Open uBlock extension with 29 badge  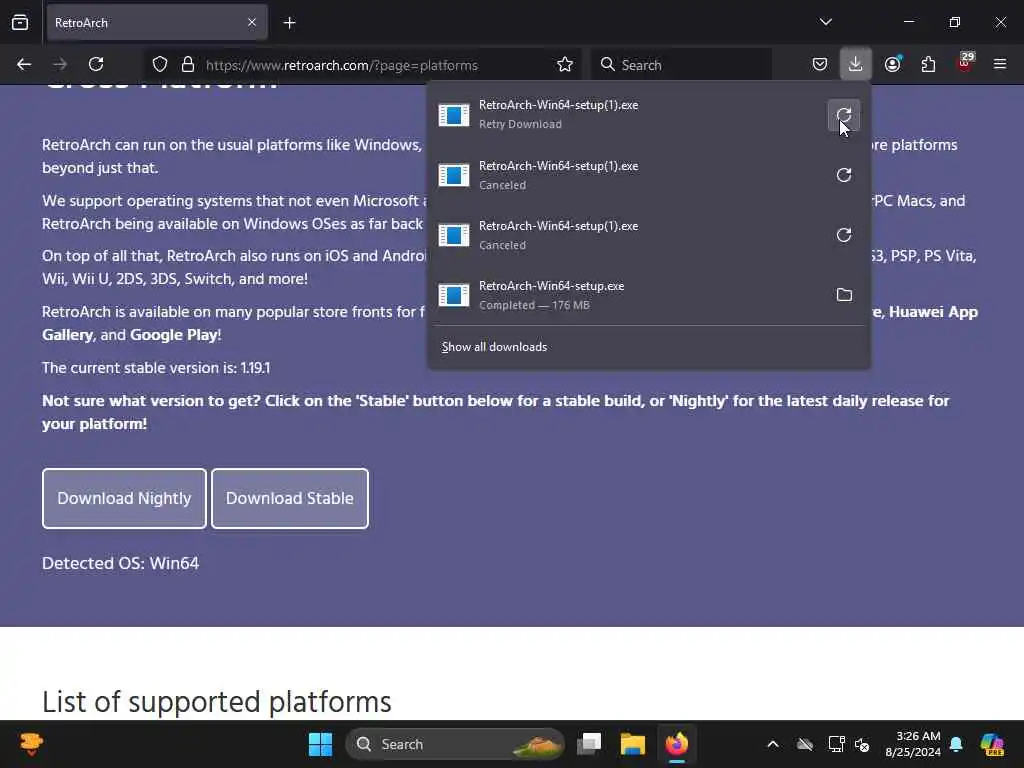click(x=965, y=63)
